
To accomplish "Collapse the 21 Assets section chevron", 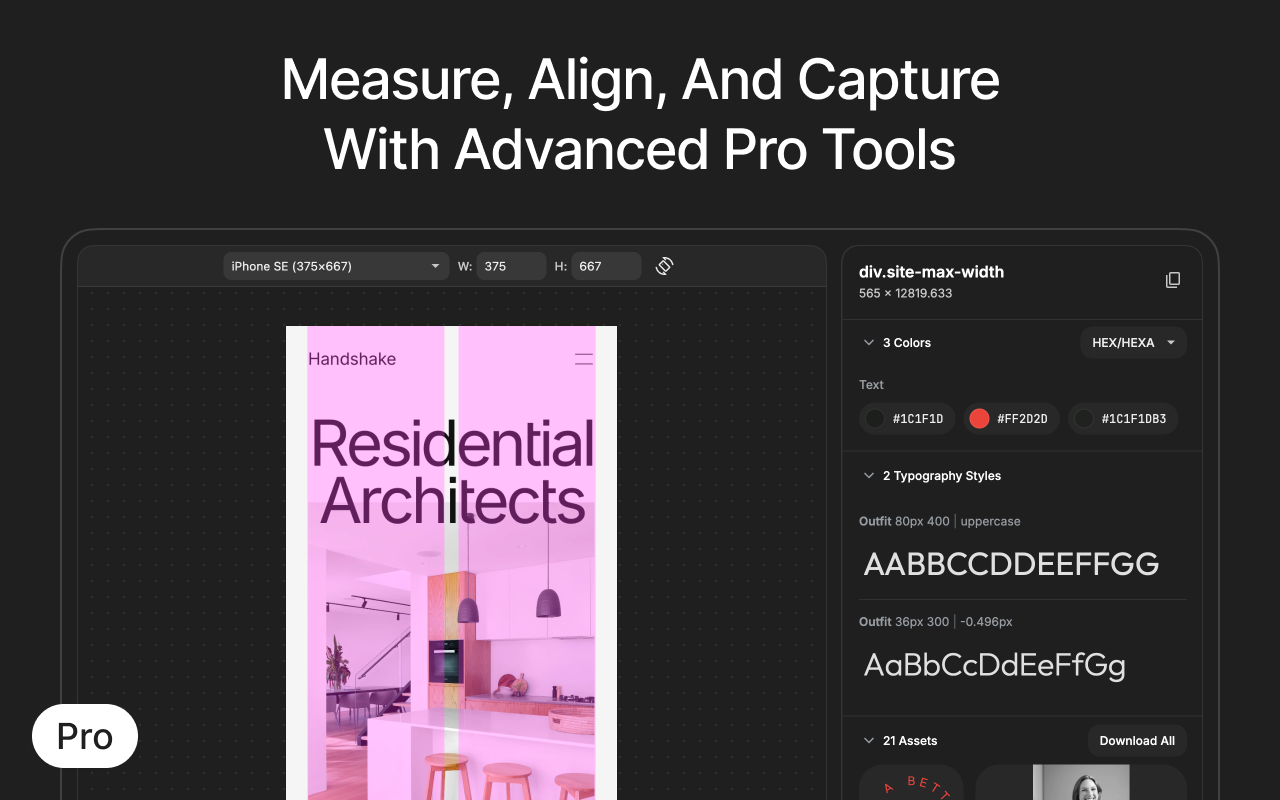I will click(868, 741).
